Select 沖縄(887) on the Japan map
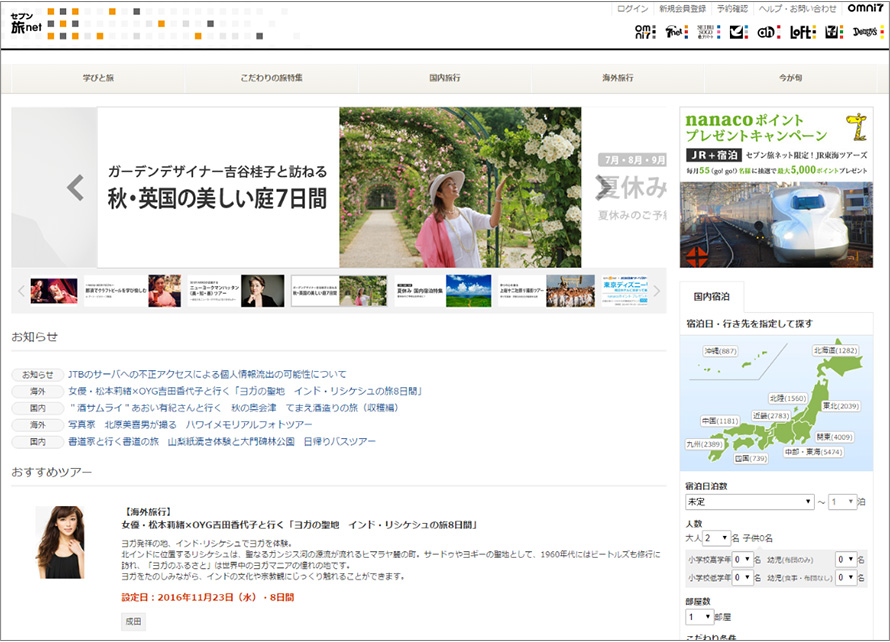The width and height of the screenshot is (890, 642). pos(720,351)
